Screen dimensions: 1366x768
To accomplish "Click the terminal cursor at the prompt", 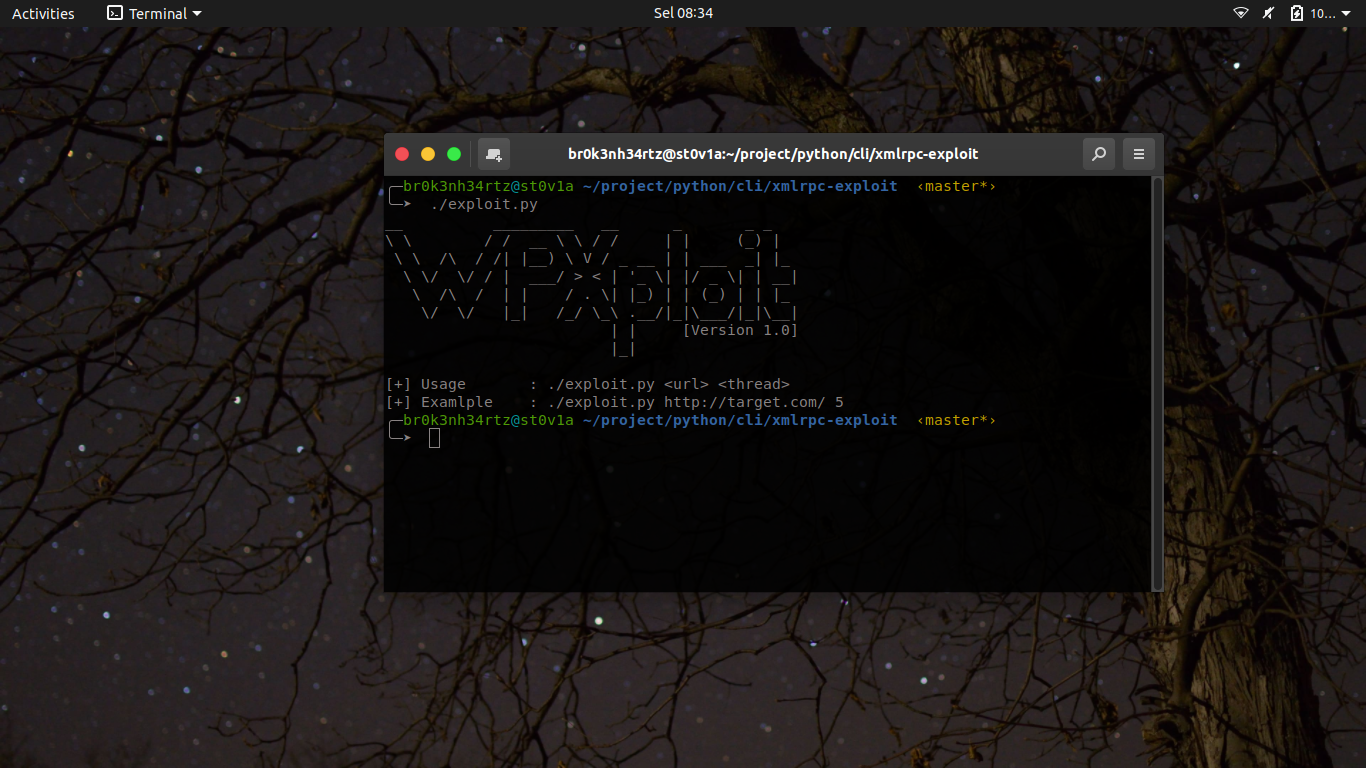I will coord(434,438).
